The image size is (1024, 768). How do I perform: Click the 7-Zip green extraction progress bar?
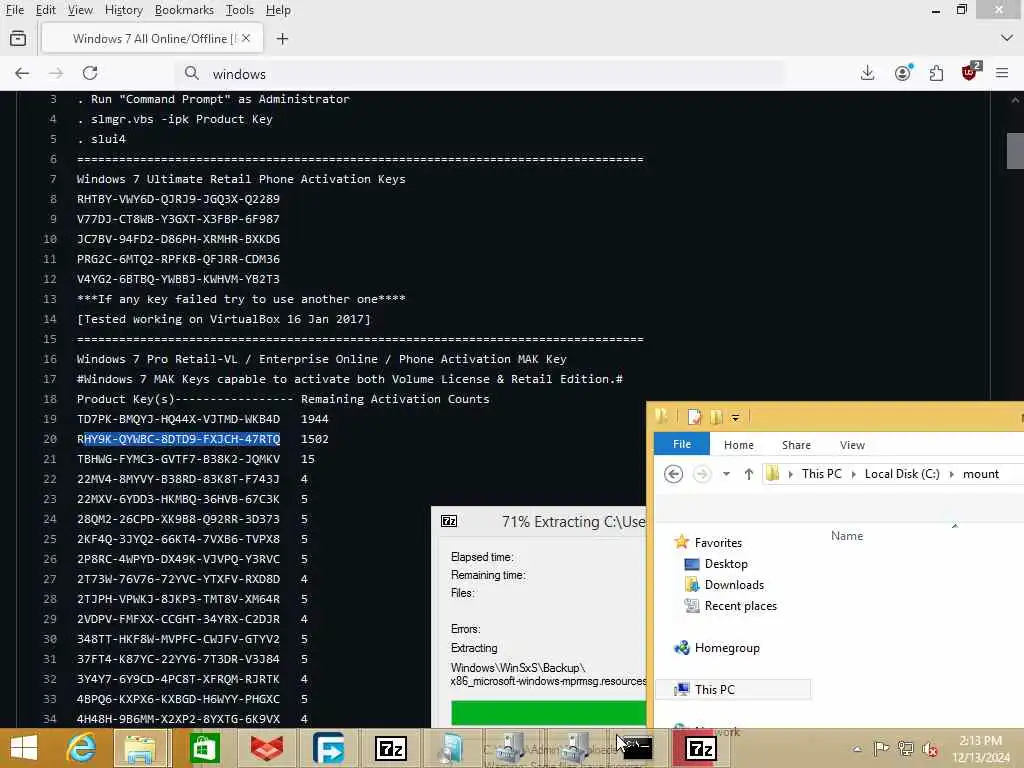[x=548, y=712]
